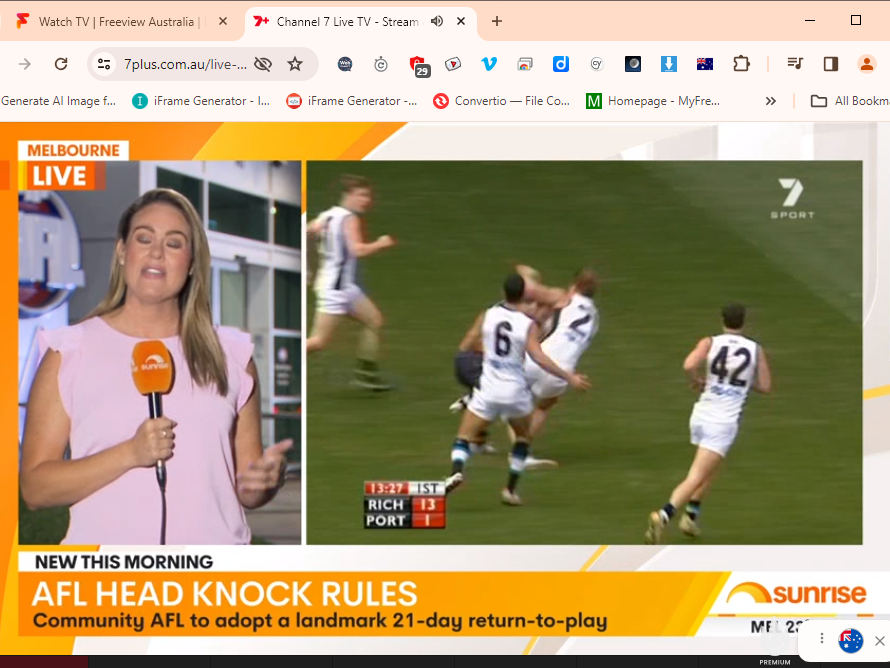Open the blue download-arrow extension
The height and width of the screenshot is (668, 890).
(669, 64)
